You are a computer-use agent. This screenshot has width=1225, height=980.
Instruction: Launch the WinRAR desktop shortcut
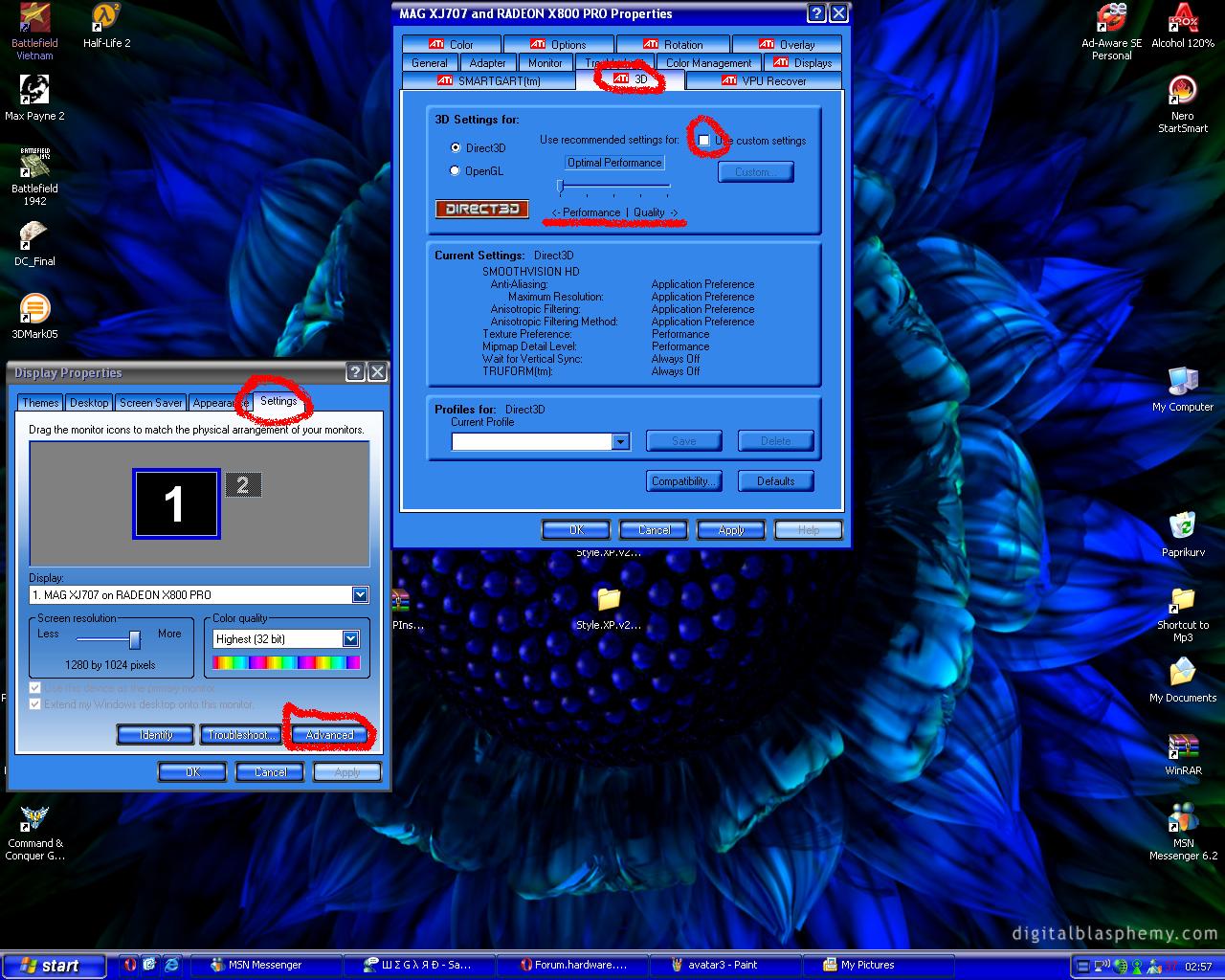click(1183, 753)
